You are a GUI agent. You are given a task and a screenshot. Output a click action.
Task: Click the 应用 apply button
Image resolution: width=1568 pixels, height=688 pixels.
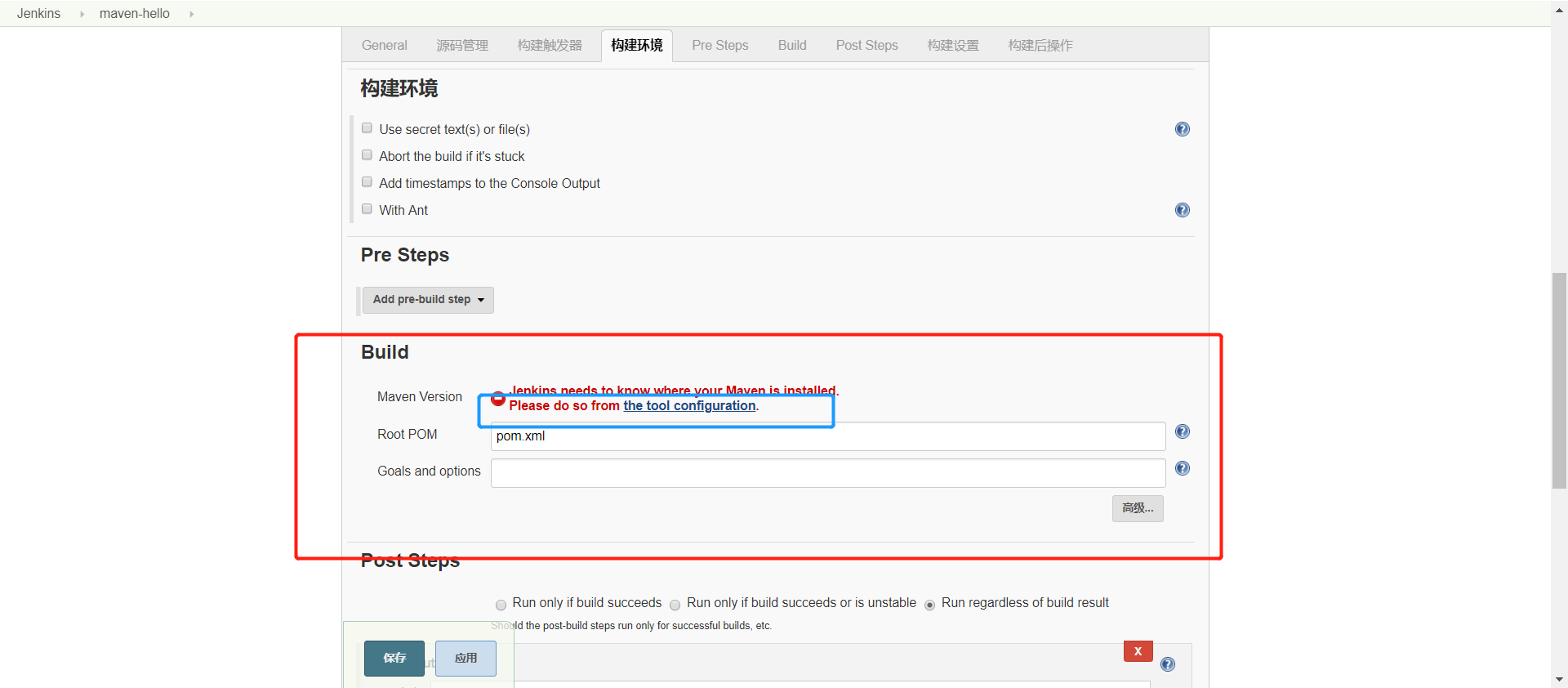[x=465, y=659]
